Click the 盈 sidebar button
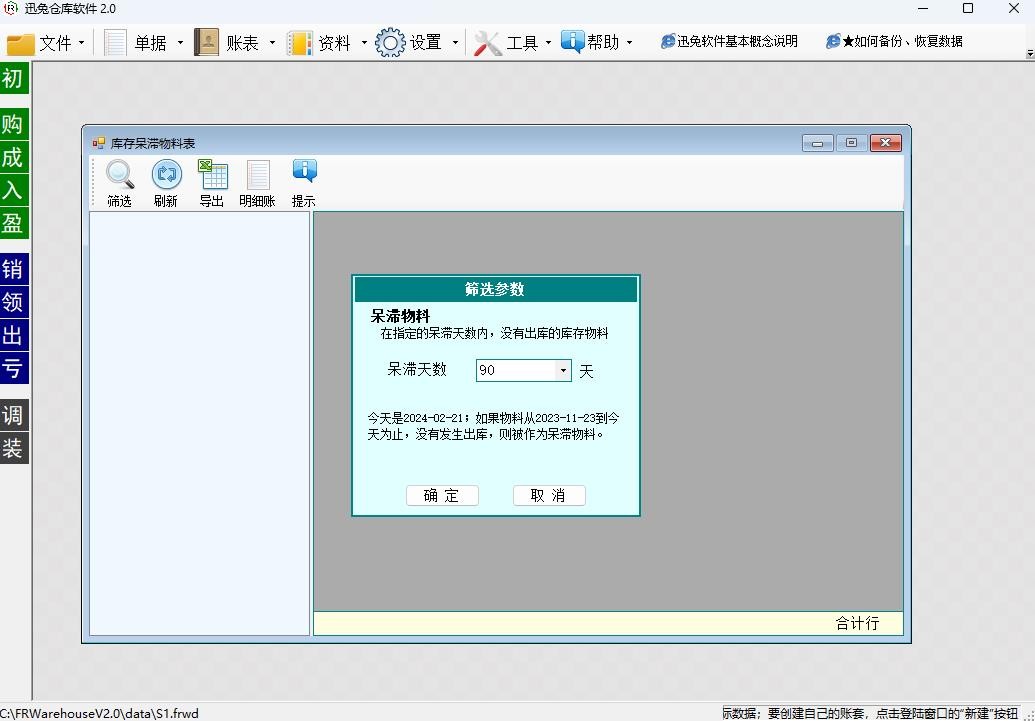This screenshot has height=721, width=1035. (x=13, y=223)
